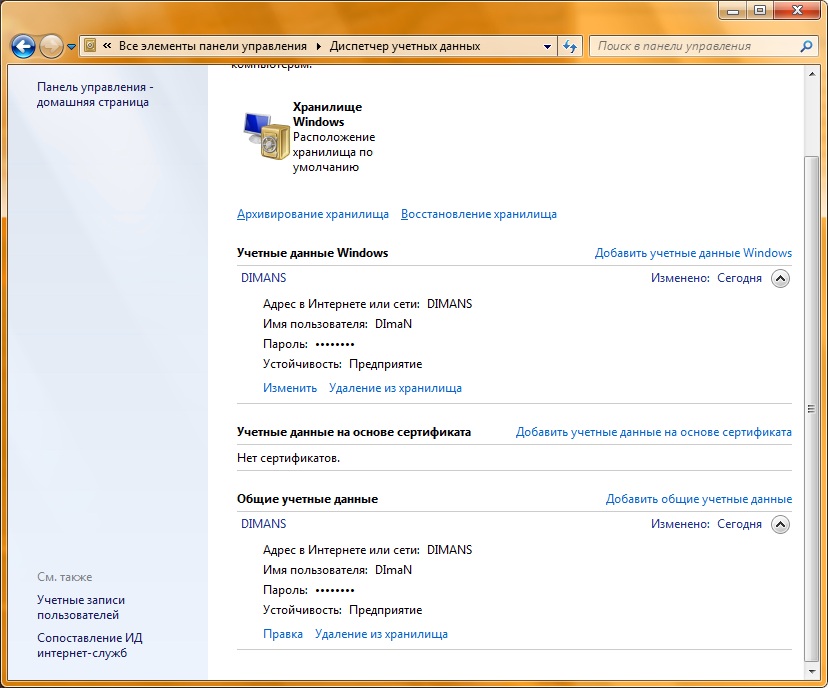Select DIMANS name under Общие учетные данные

264,524
